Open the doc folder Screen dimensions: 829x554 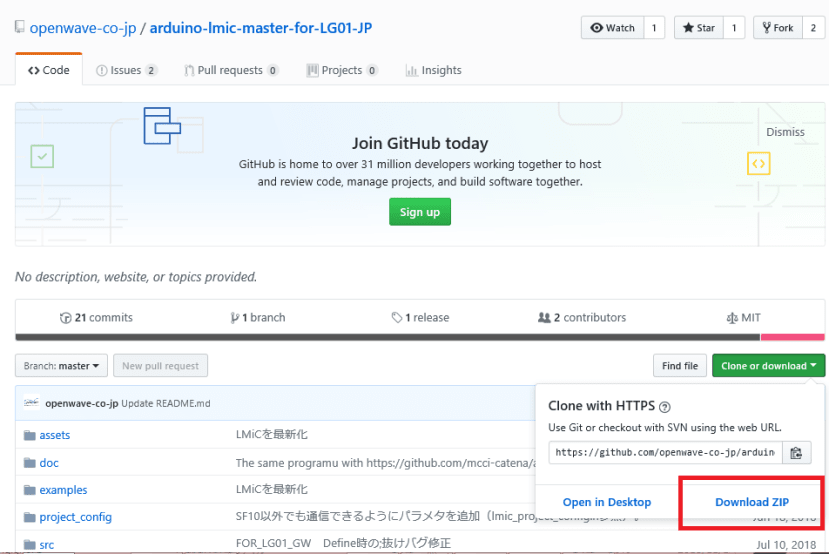click(x=49, y=463)
